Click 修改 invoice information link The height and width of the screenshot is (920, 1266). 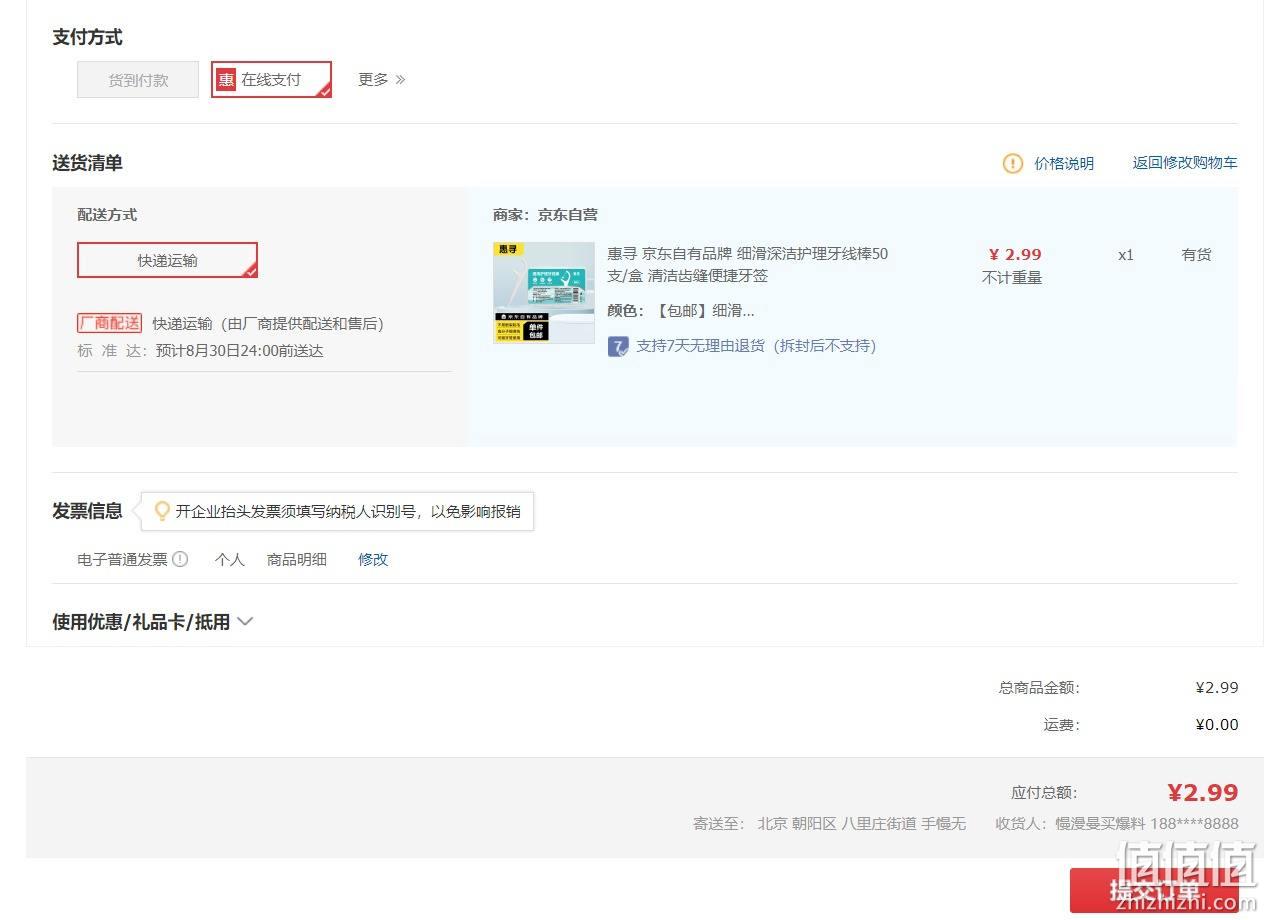point(373,559)
